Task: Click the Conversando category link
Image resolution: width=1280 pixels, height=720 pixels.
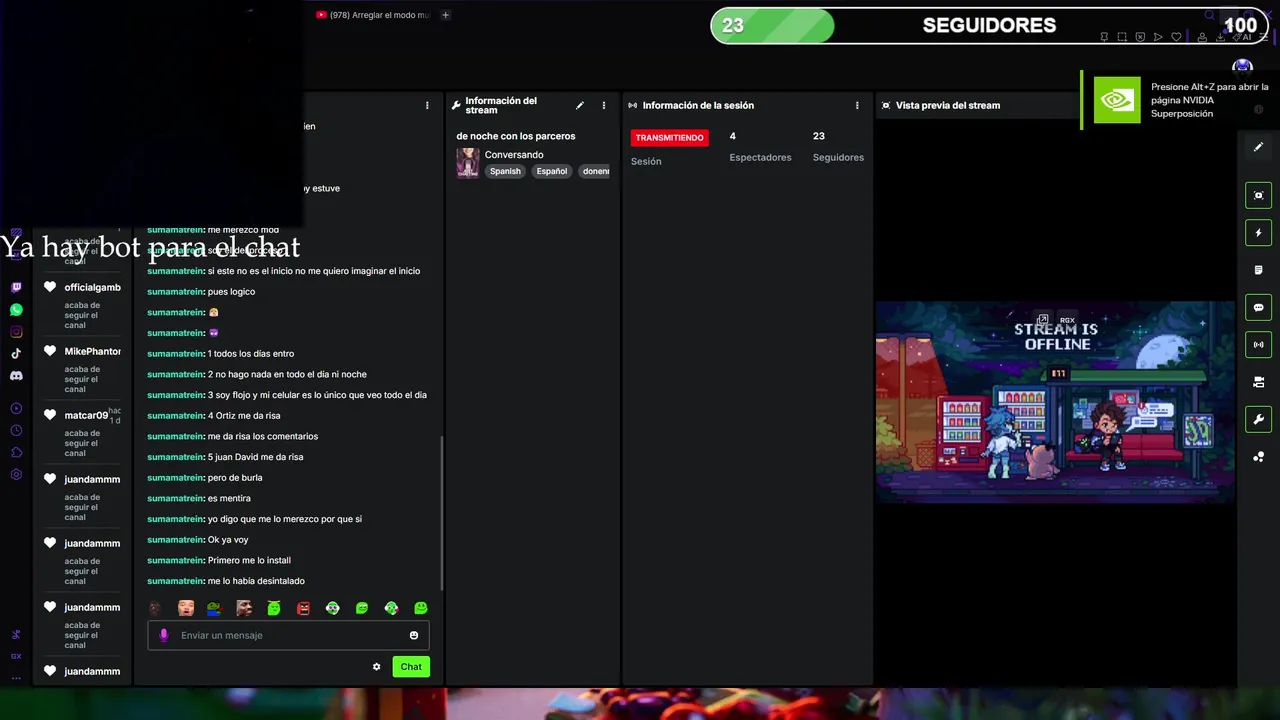Action: (x=514, y=155)
